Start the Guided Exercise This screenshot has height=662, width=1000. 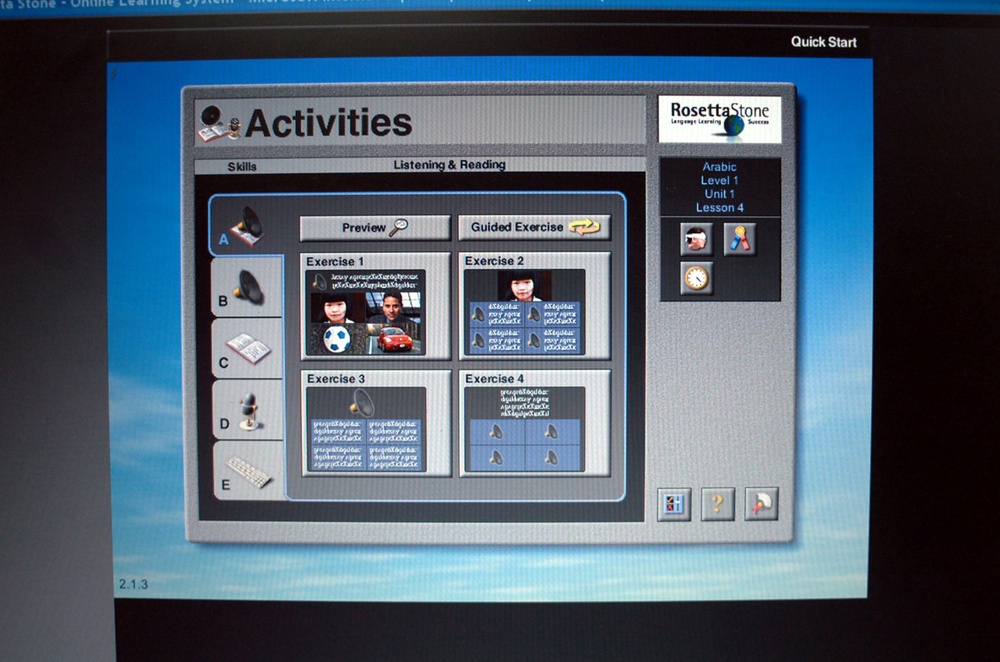[534, 228]
